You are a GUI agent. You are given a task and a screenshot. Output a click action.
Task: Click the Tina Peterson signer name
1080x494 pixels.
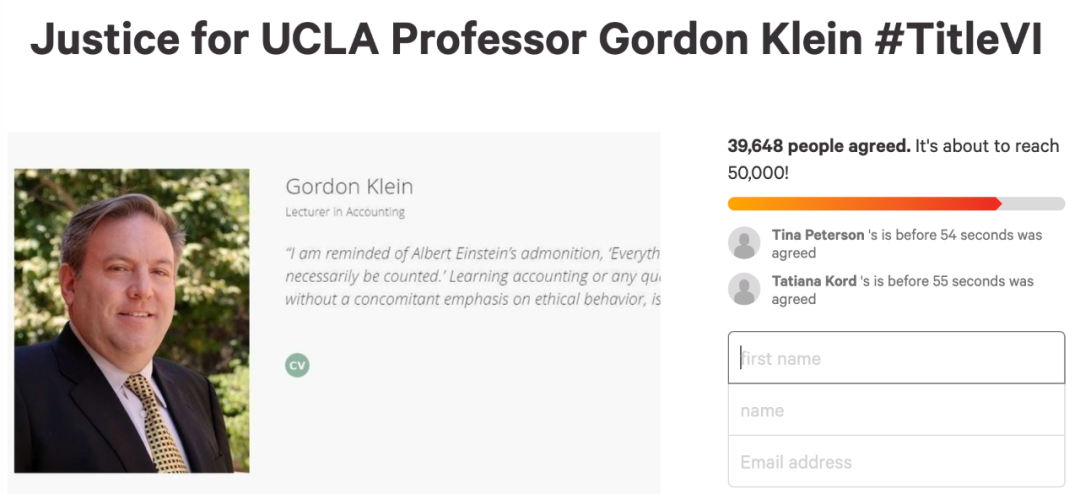click(x=818, y=235)
